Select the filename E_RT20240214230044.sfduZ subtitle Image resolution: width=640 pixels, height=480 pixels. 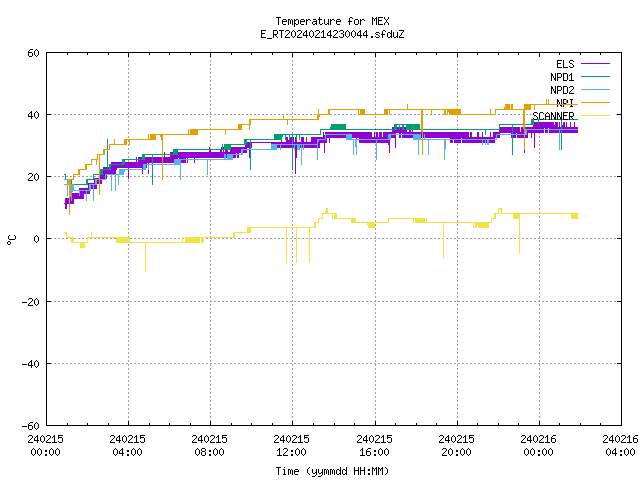click(332, 34)
